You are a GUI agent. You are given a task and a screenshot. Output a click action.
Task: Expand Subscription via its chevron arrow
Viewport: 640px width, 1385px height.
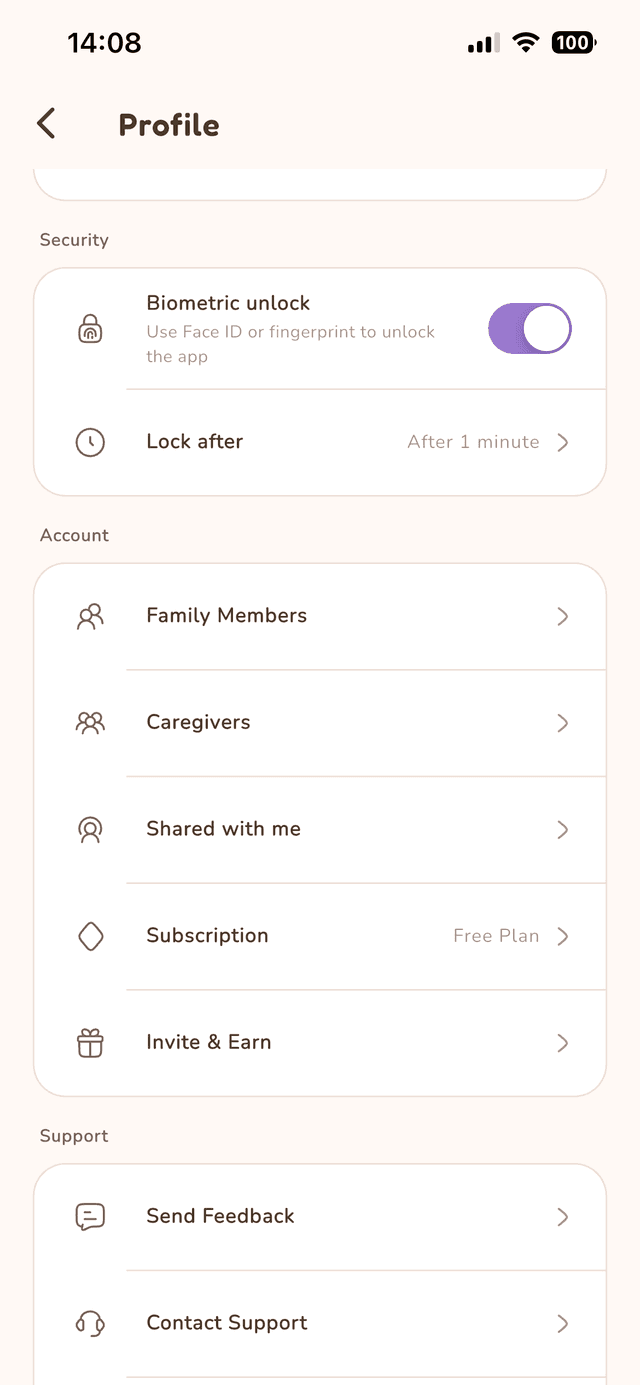(x=563, y=936)
